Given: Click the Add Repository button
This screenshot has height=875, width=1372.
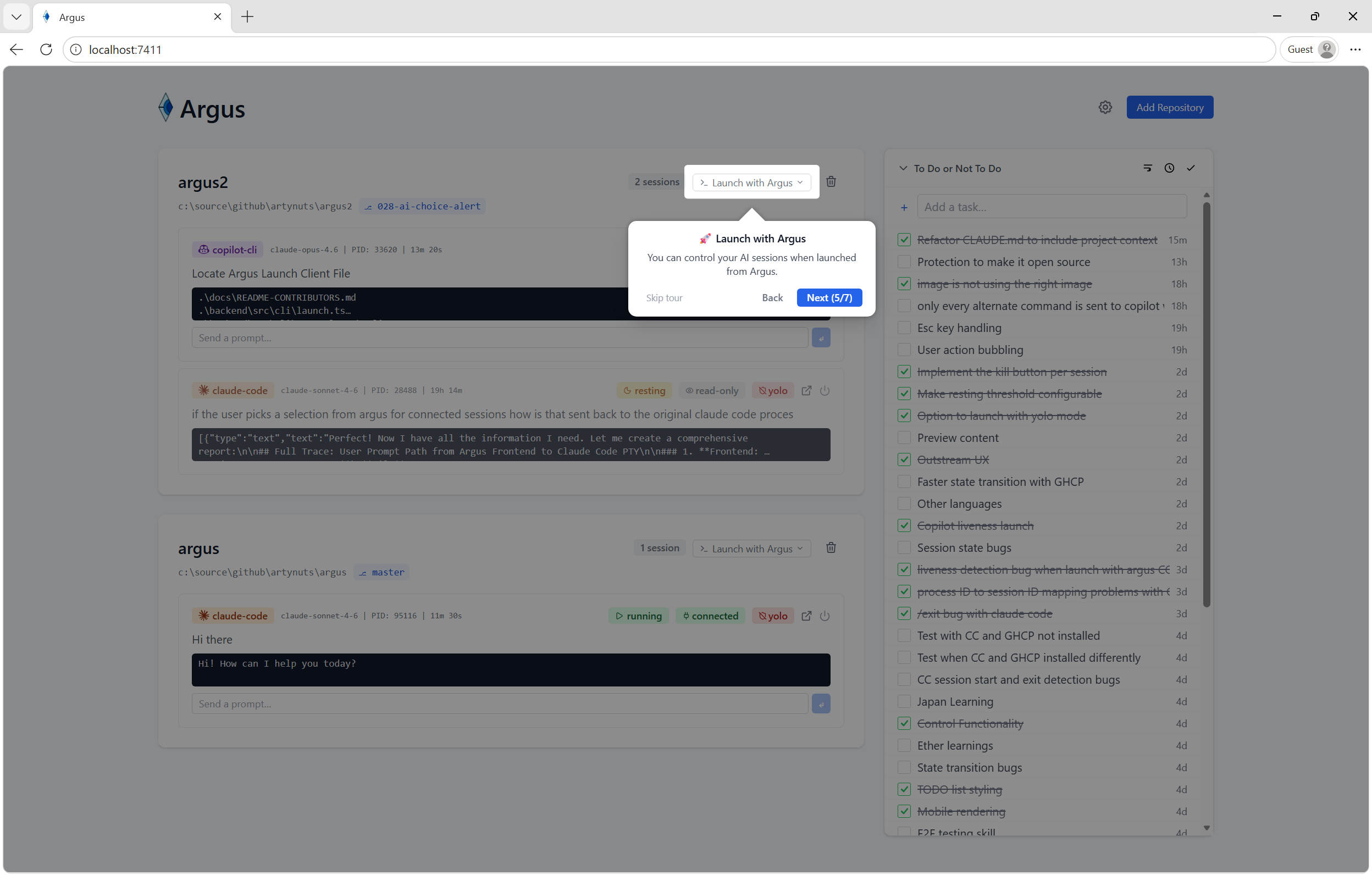Looking at the screenshot, I should coord(1169,107).
